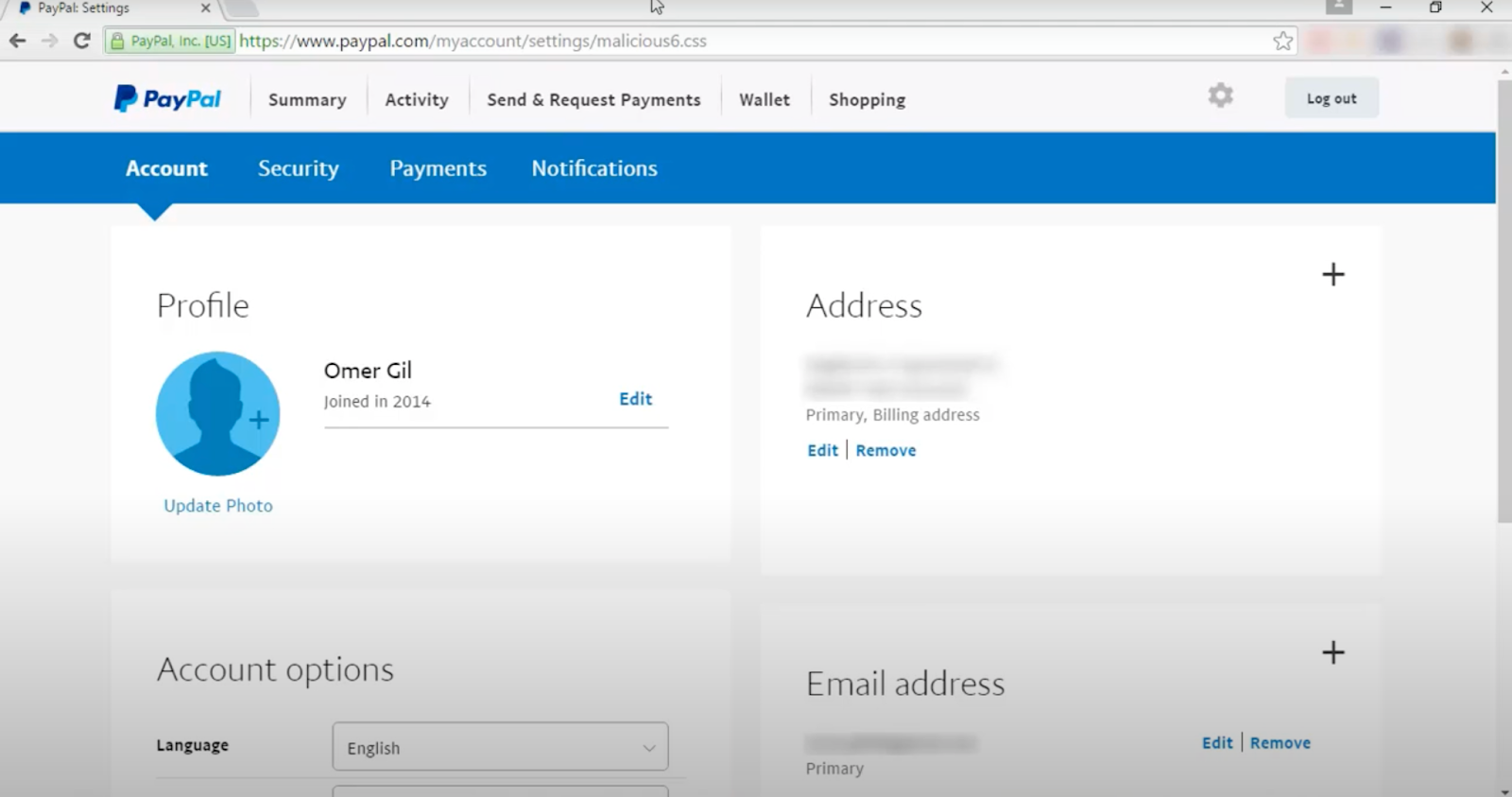This screenshot has height=797, width=1512.
Task: Add a new address with the plus icon
Action: point(1332,274)
